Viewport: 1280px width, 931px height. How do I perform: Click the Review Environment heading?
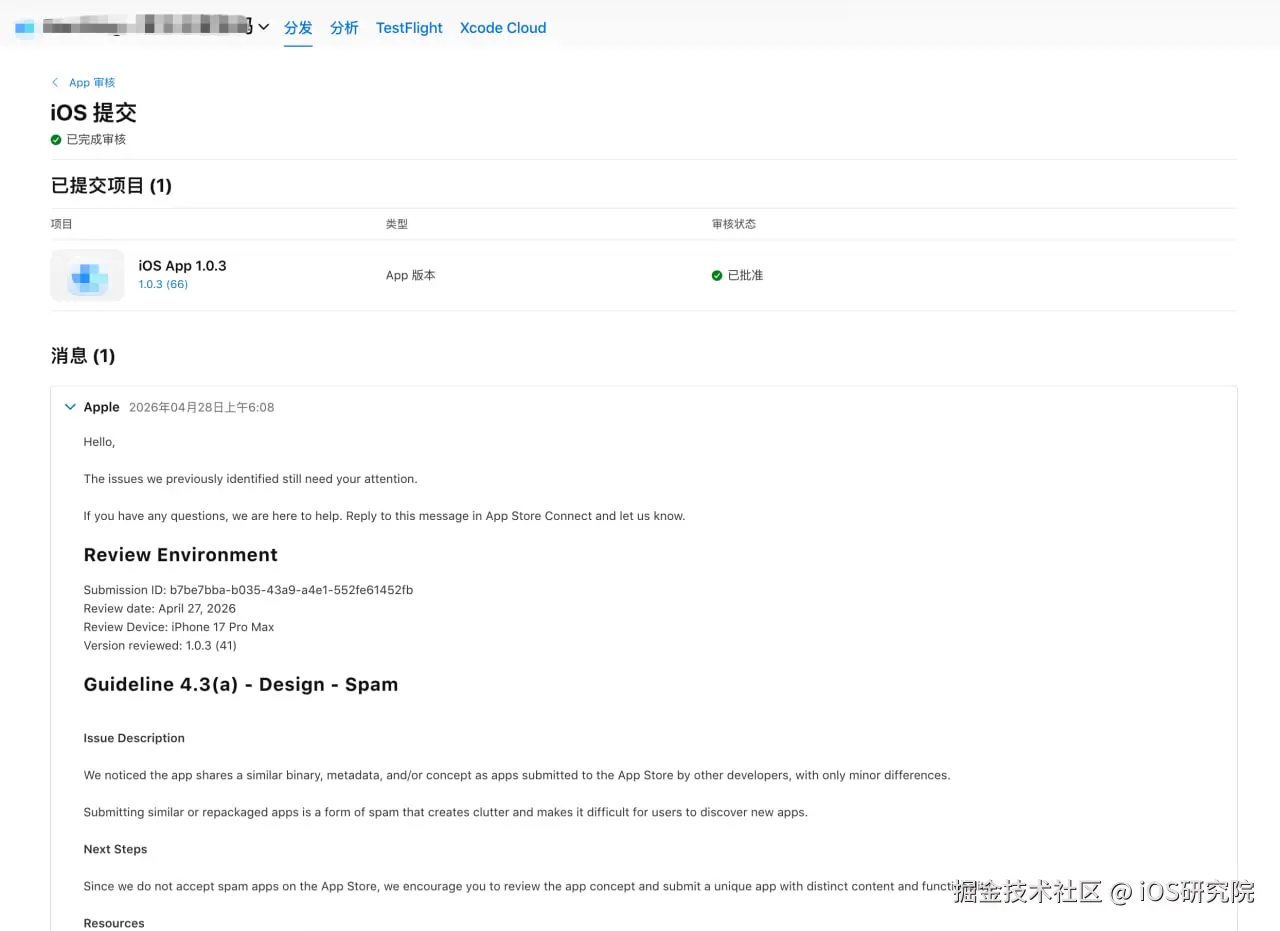(181, 555)
